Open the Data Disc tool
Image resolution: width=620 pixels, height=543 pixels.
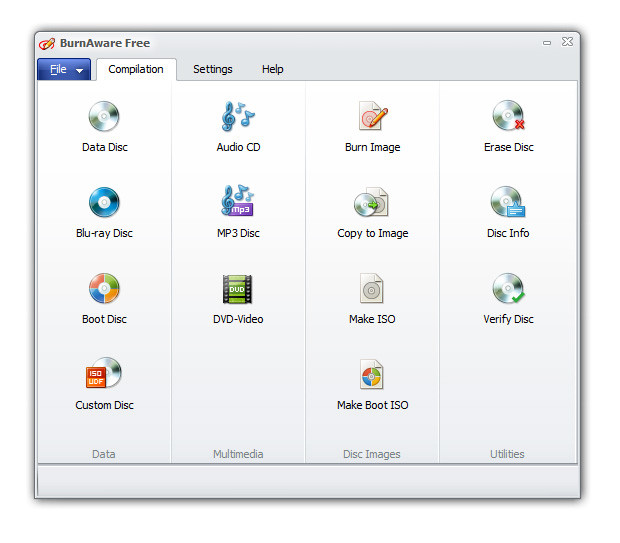[x=104, y=116]
